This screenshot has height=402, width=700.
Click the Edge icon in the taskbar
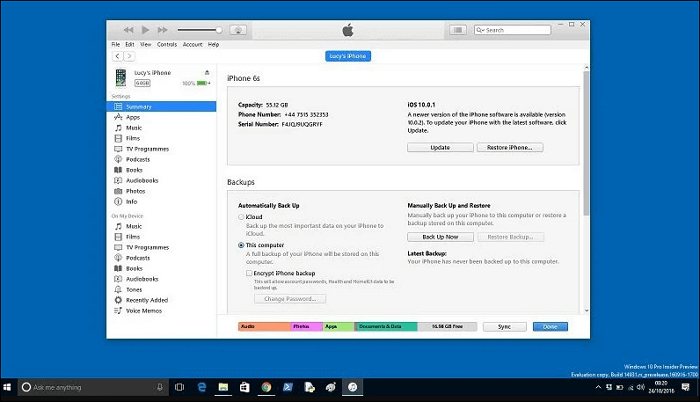click(201, 386)
